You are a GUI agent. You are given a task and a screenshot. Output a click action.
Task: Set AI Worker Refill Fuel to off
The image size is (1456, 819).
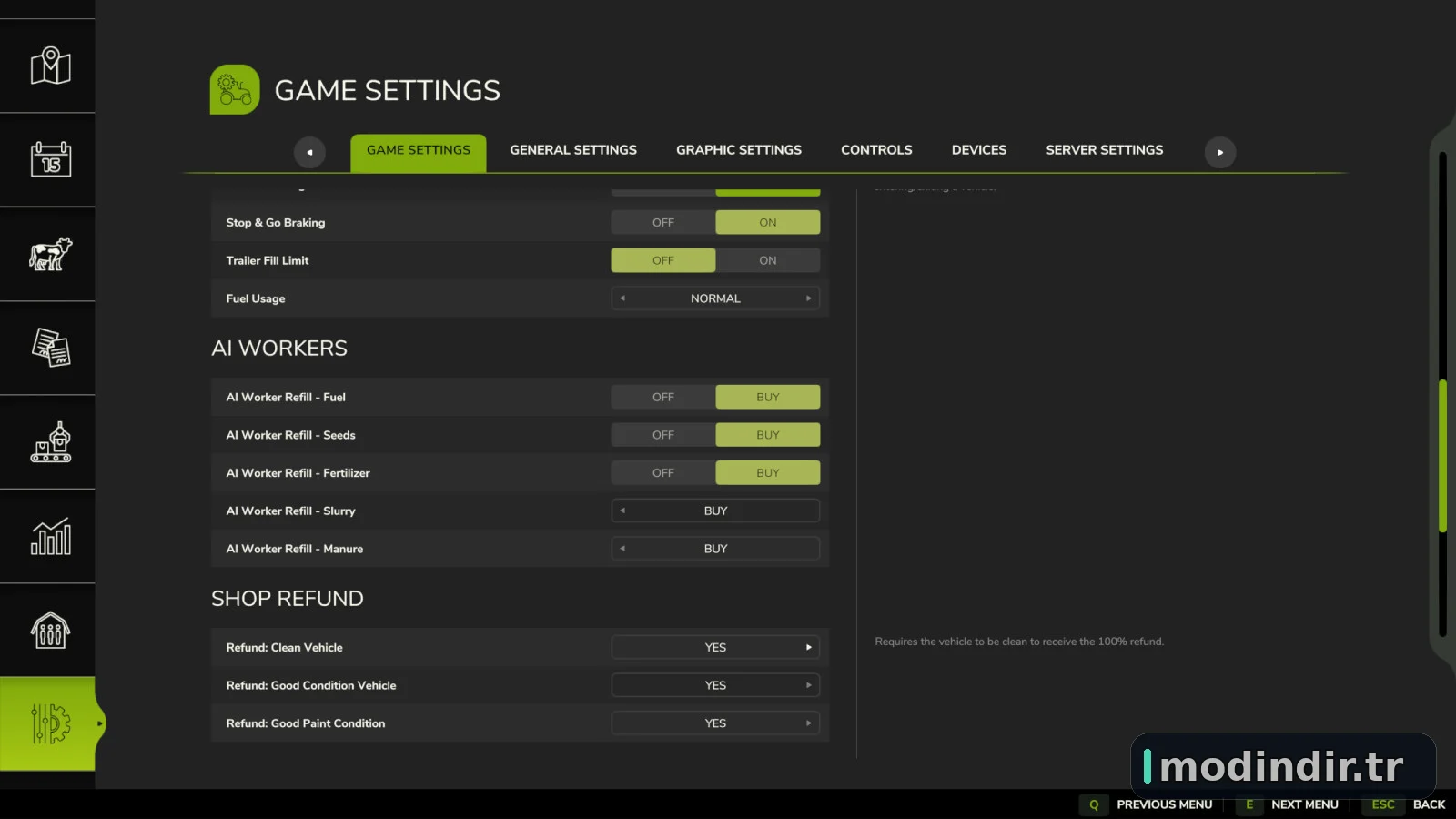[663, 397]
